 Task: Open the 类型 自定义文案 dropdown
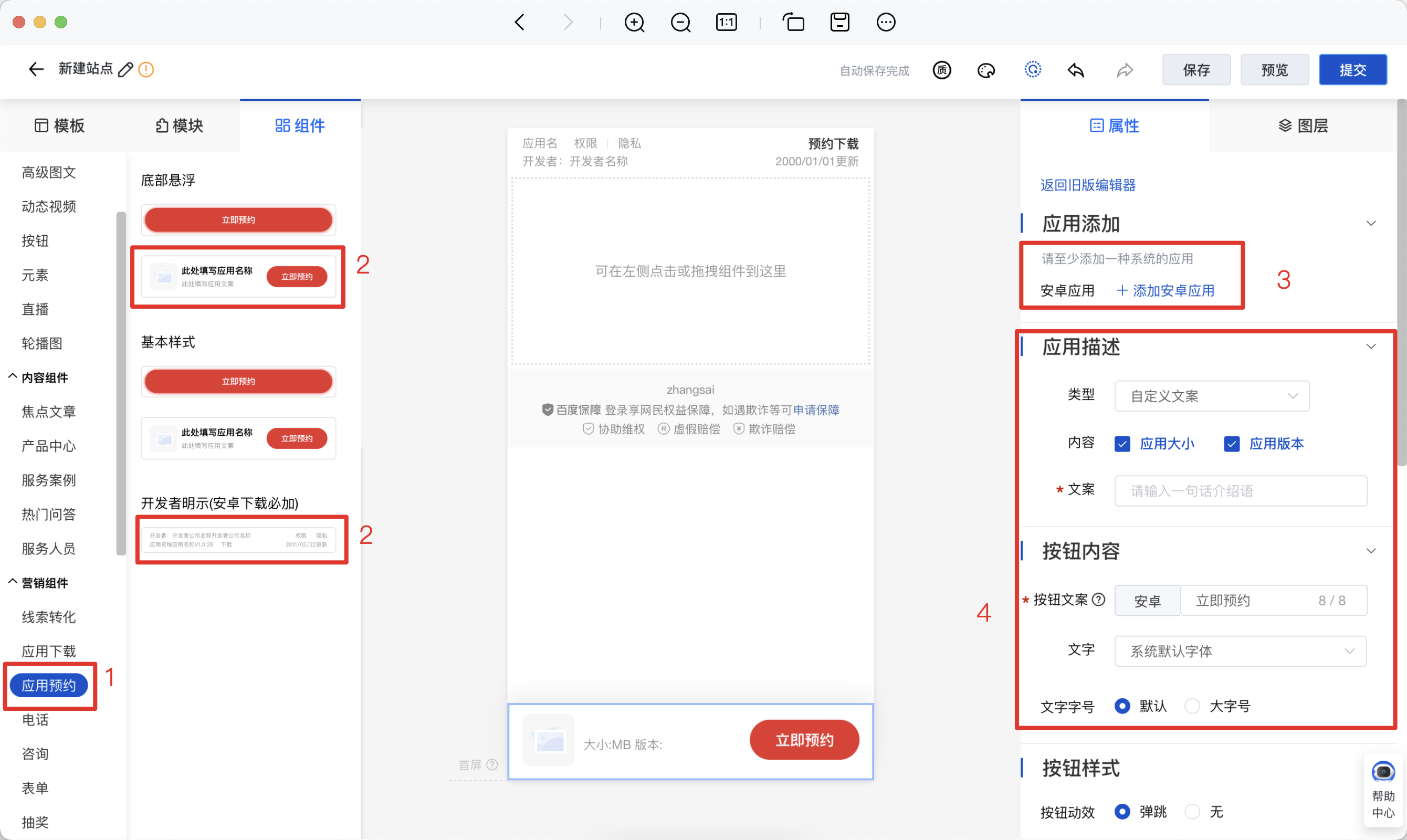(x=1212, y=396)
